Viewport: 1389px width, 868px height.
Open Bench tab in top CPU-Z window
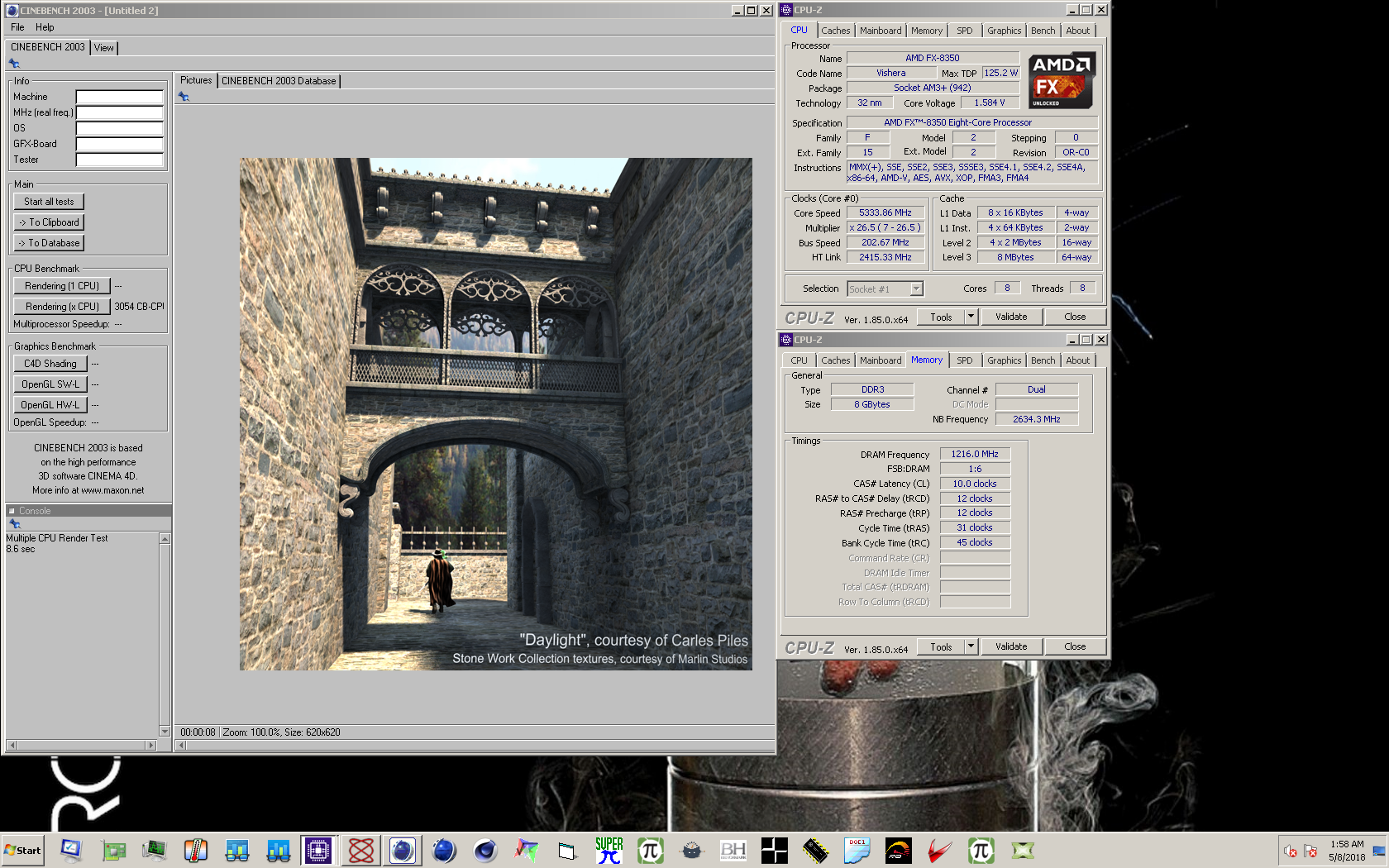point(1043,31)
